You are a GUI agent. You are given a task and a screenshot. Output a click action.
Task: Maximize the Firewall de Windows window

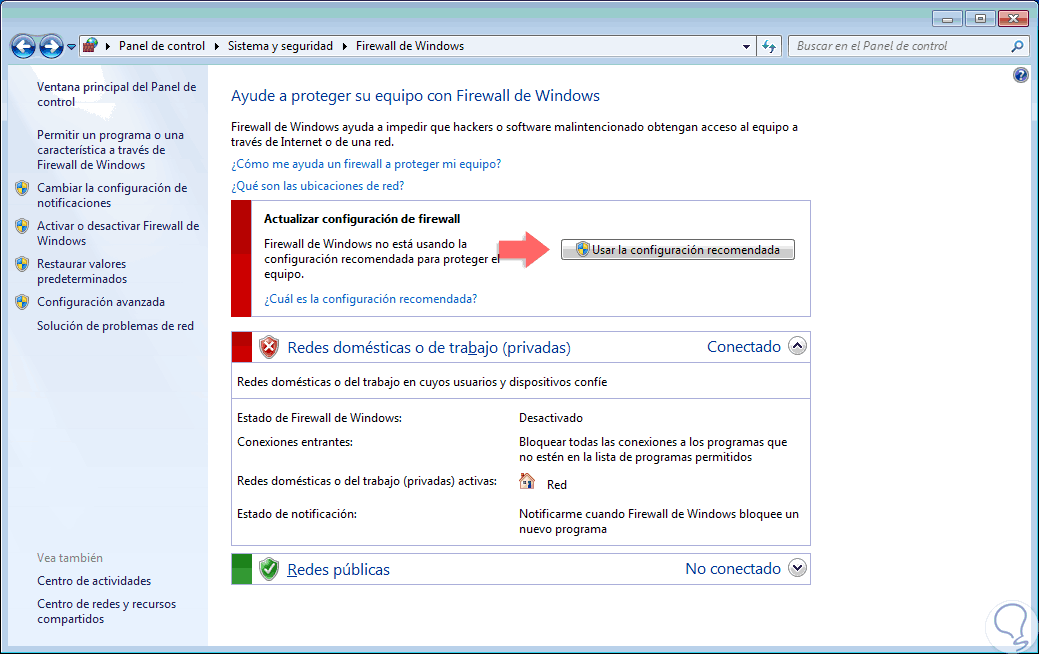click(x=980, y=19)
